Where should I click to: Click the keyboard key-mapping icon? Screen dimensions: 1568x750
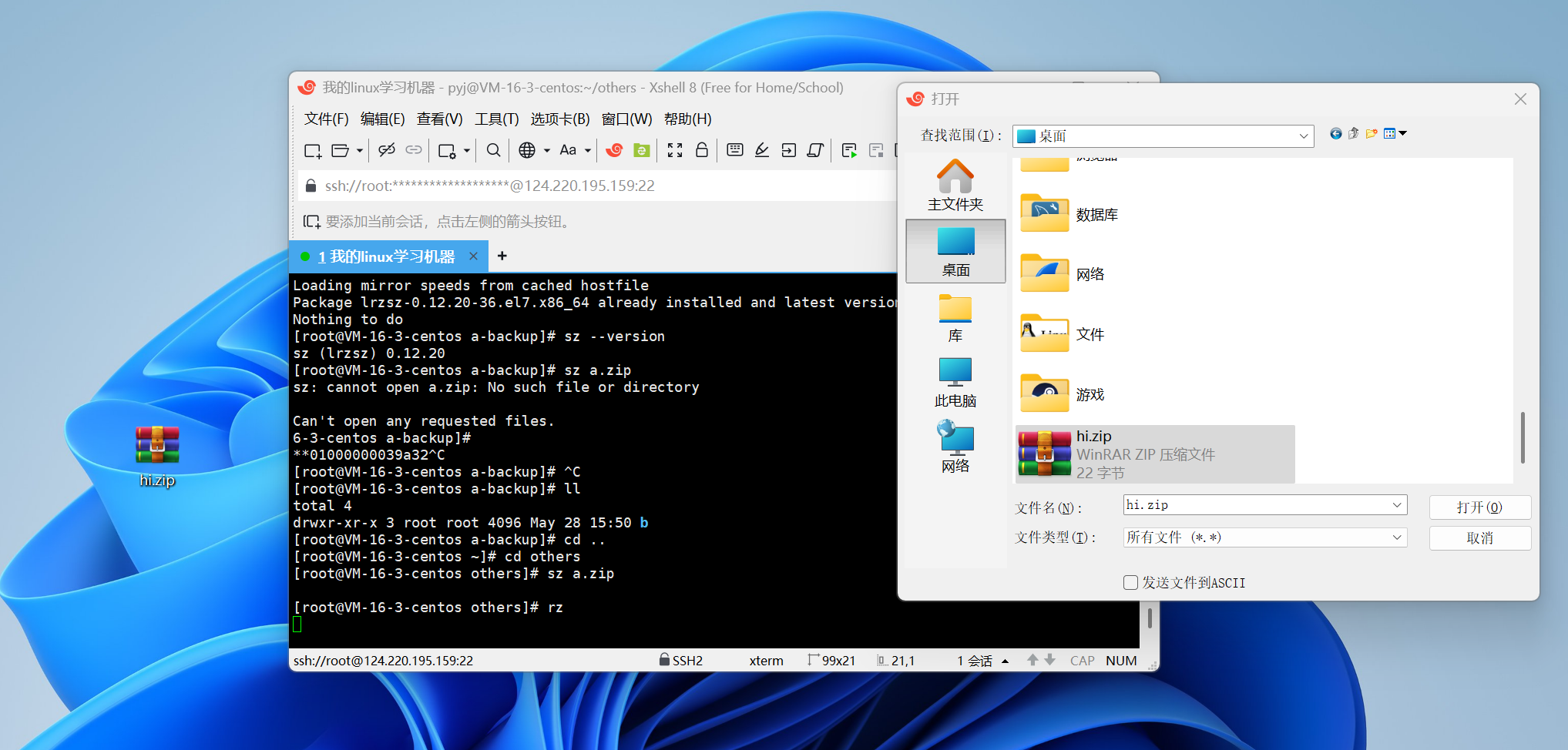point(735,149)
